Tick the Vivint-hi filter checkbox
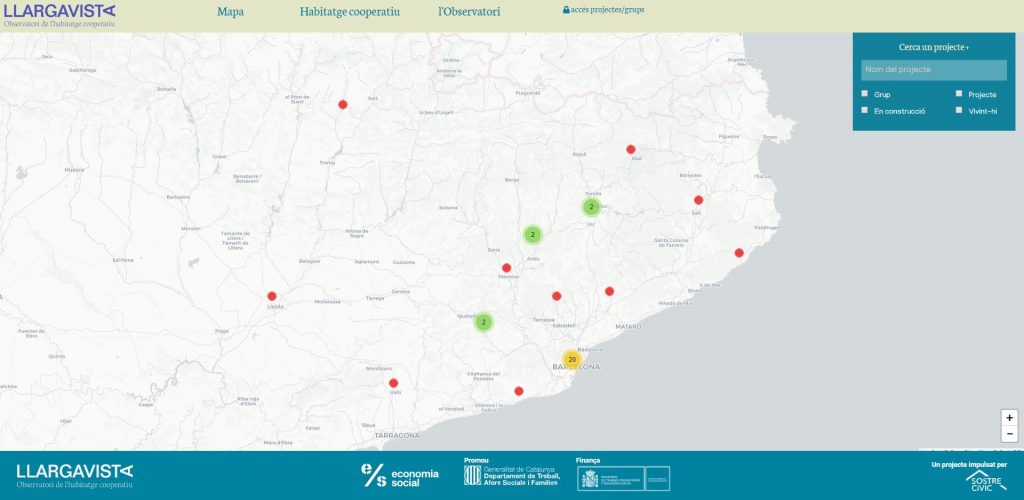Image resolution: width=1024 pixels, height=500 pixels. pos(959,110)
